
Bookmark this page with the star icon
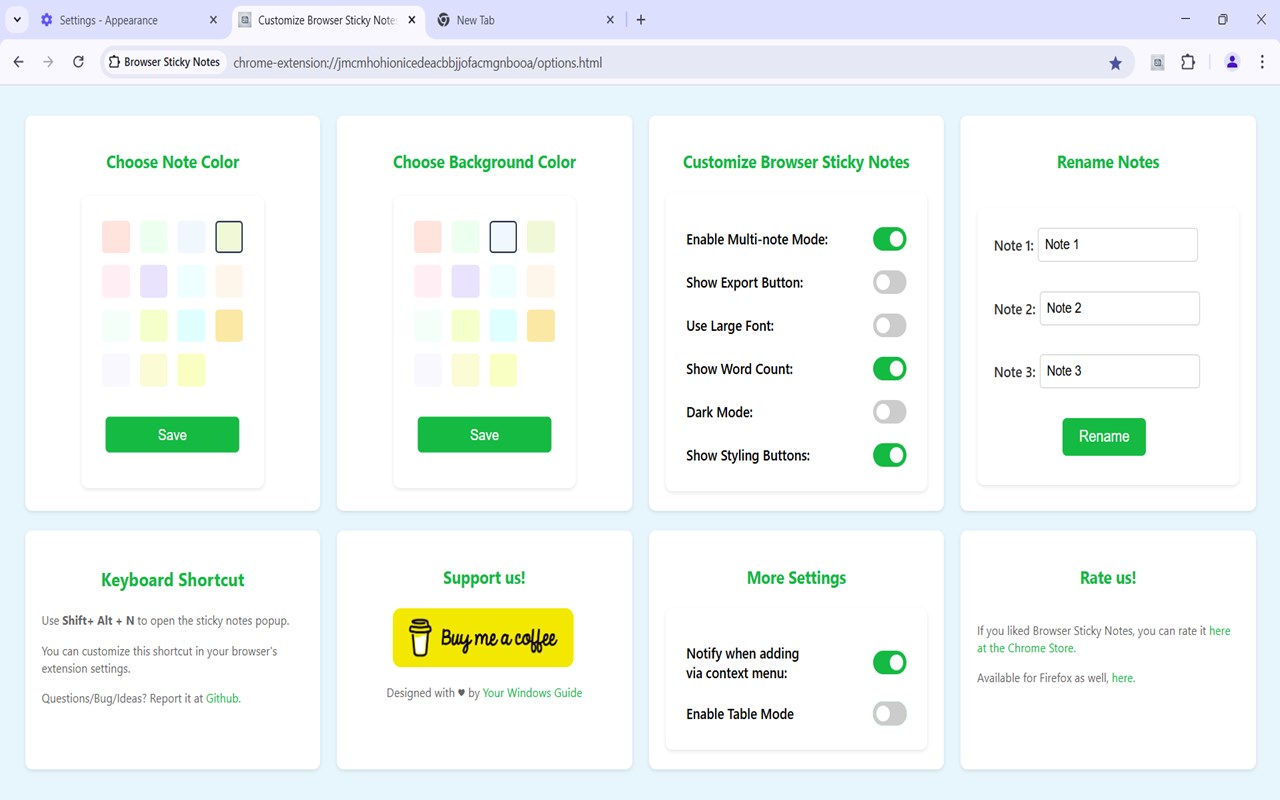coord(1115,63)
